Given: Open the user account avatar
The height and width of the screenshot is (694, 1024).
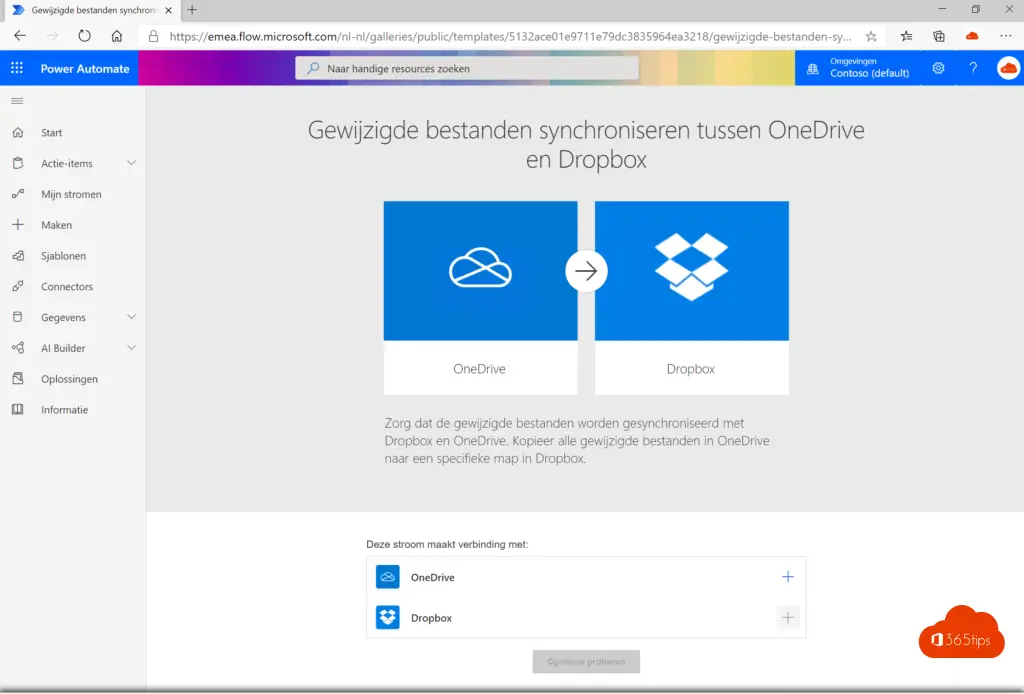Looking at the screenshot, I should pyautogui.click(x=1008, y=68).
